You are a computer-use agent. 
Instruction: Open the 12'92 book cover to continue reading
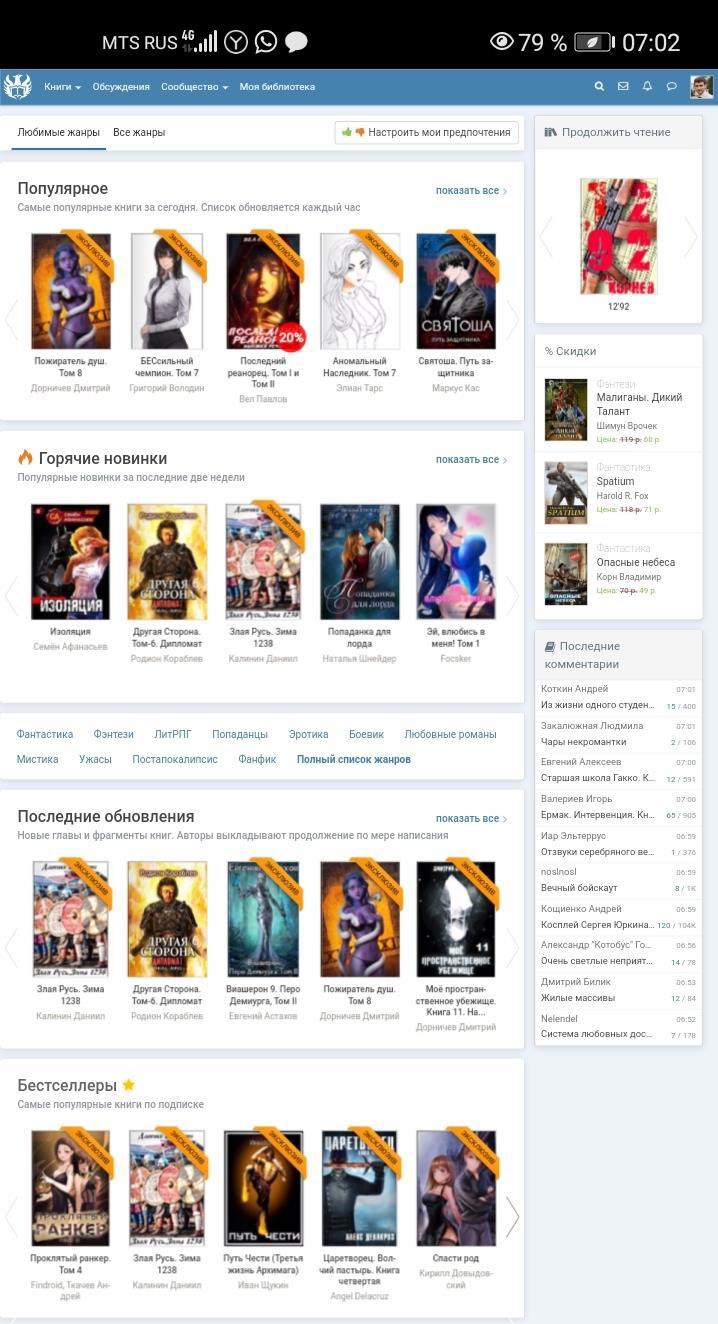pos(618,237)
